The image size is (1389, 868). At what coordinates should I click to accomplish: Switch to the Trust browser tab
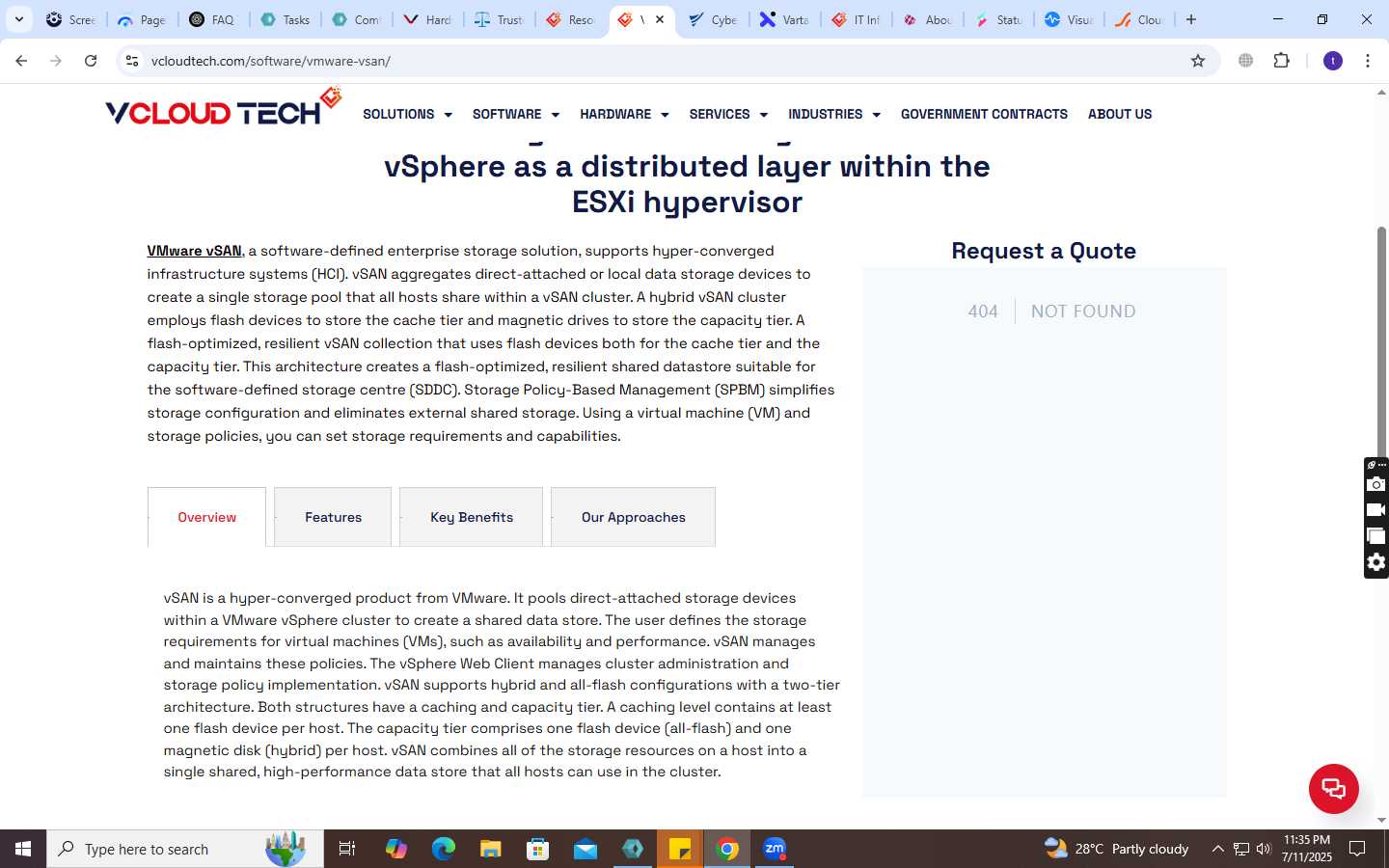coord(500,19)
